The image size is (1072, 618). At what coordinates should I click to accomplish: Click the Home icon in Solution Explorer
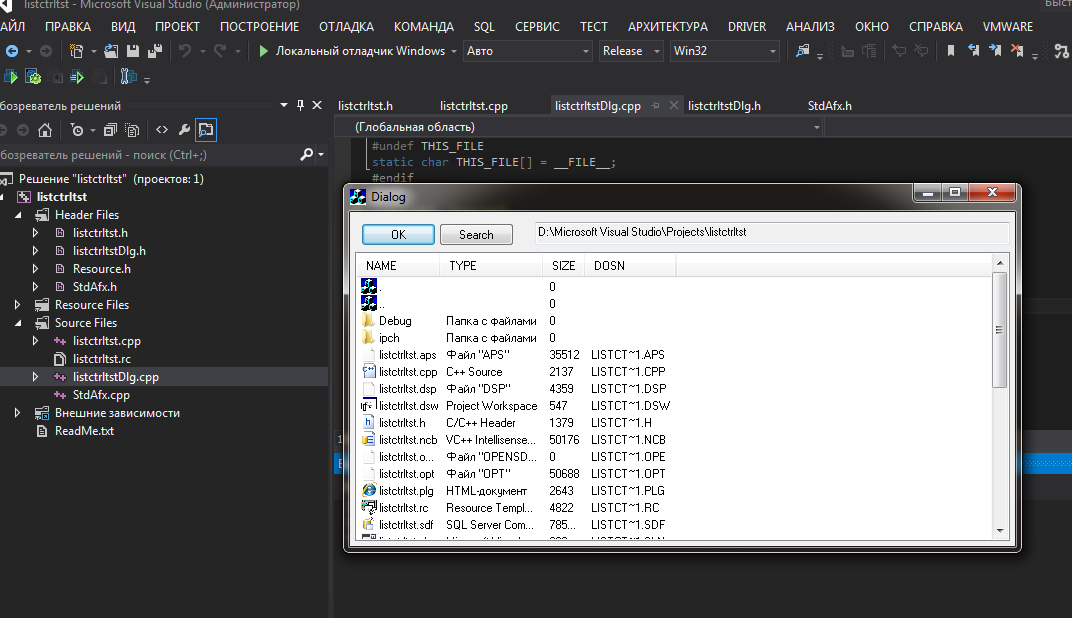[45, 130]
